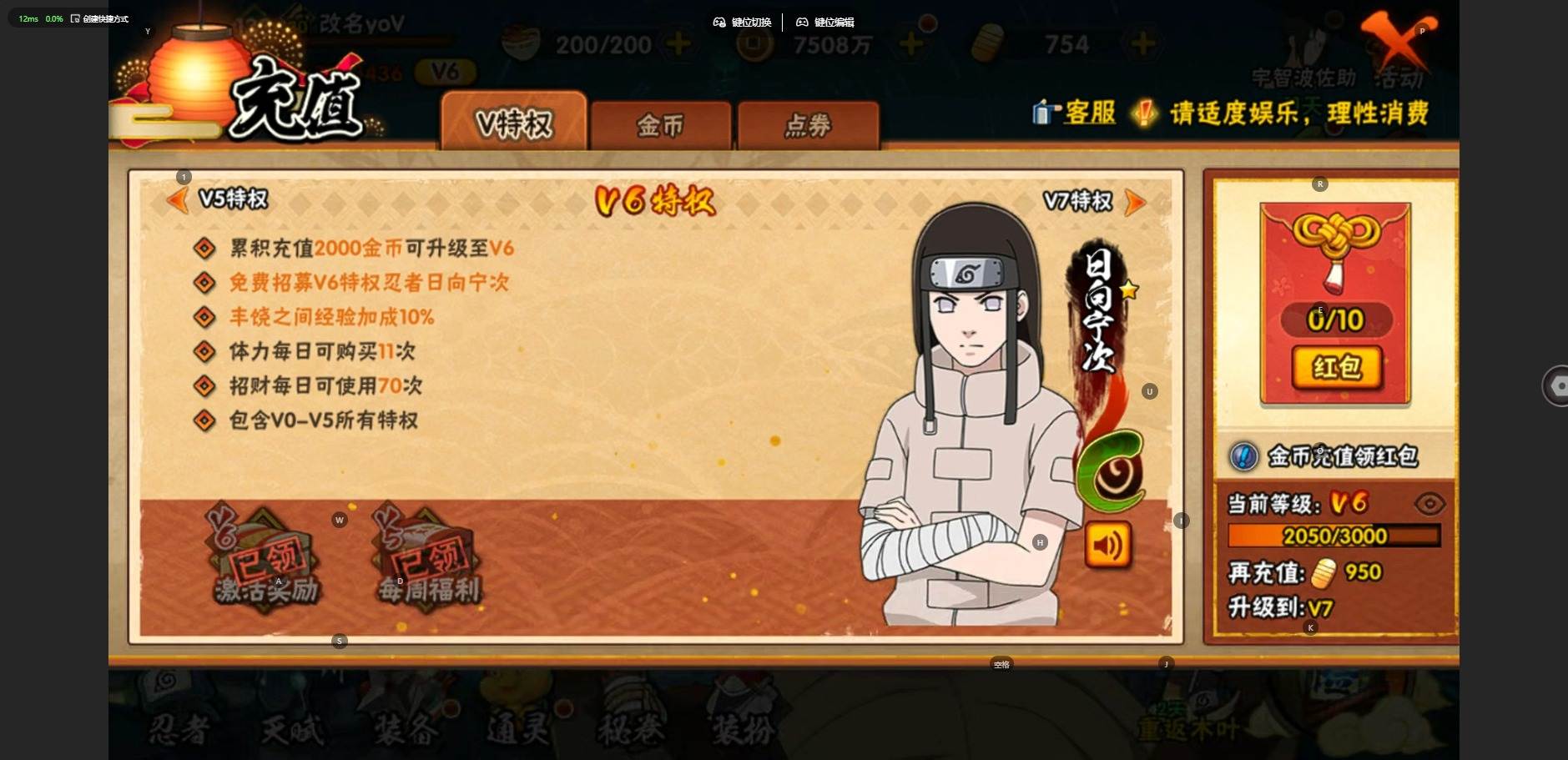
Task: Click the 红包 button
Action: pyautogui.click(x=1338, y=367)
